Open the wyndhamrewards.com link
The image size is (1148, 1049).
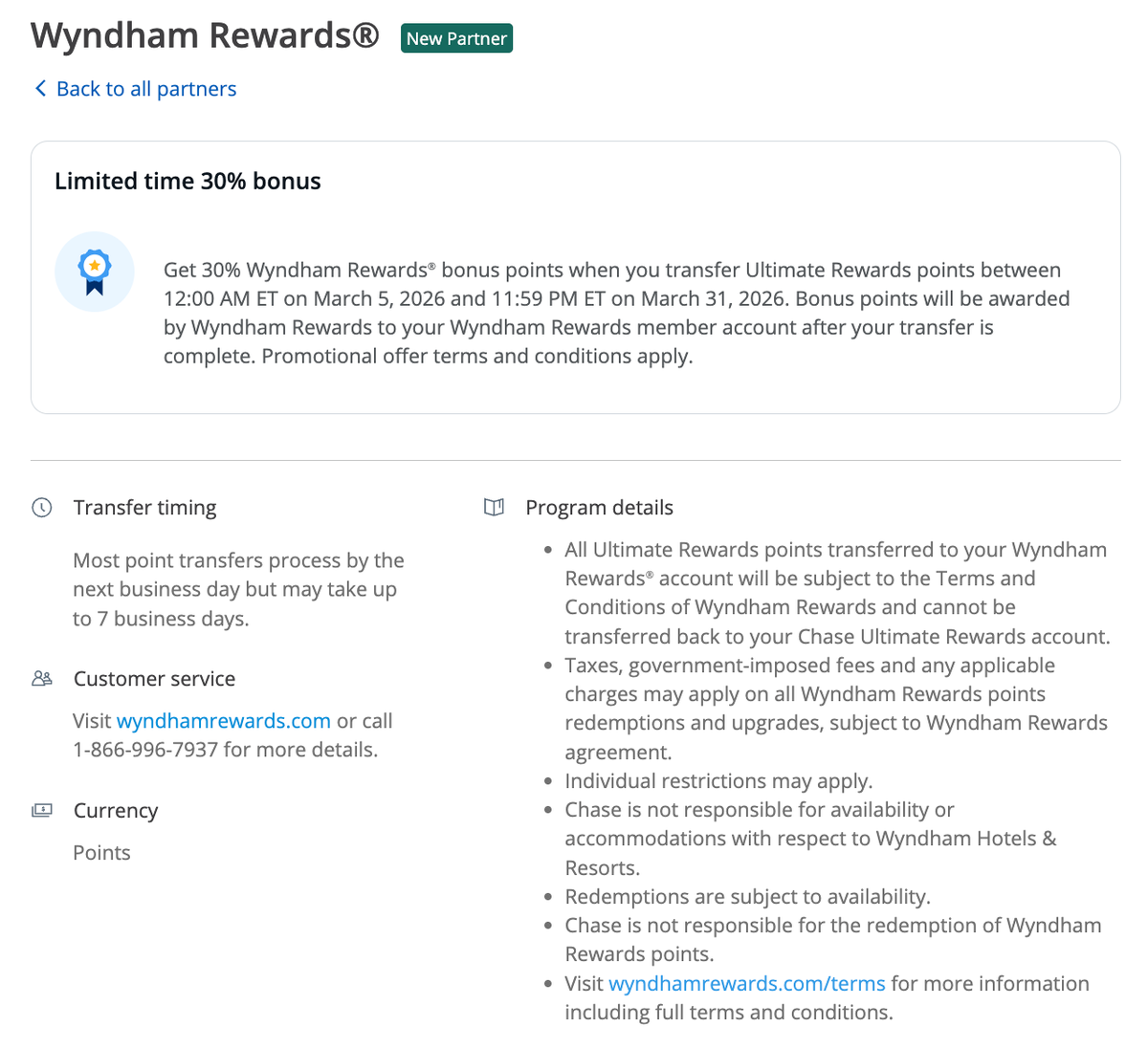224,720
